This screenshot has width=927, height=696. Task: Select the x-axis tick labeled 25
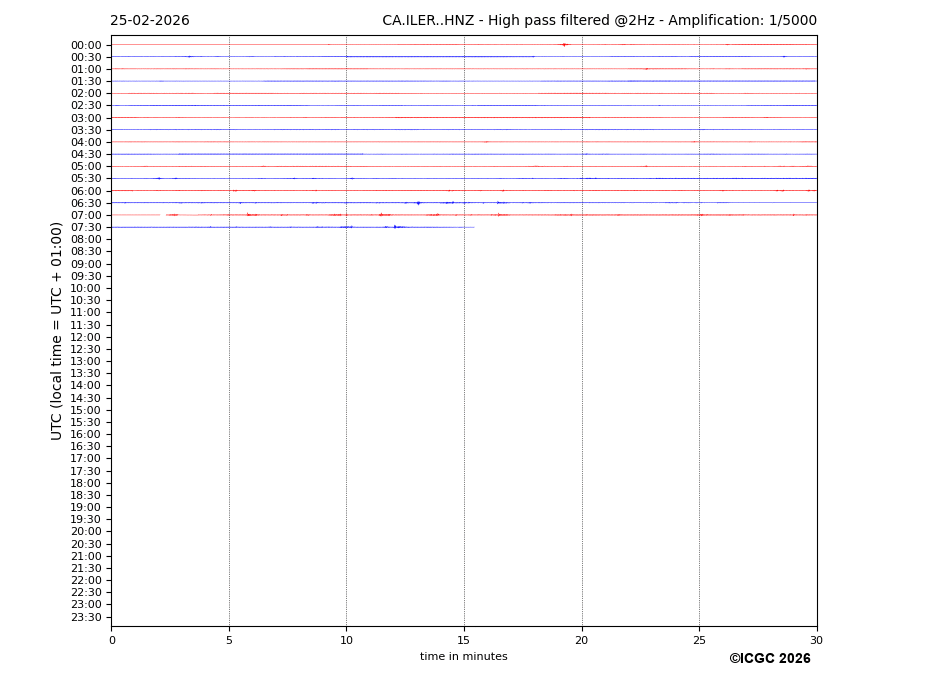coord(699,640)
